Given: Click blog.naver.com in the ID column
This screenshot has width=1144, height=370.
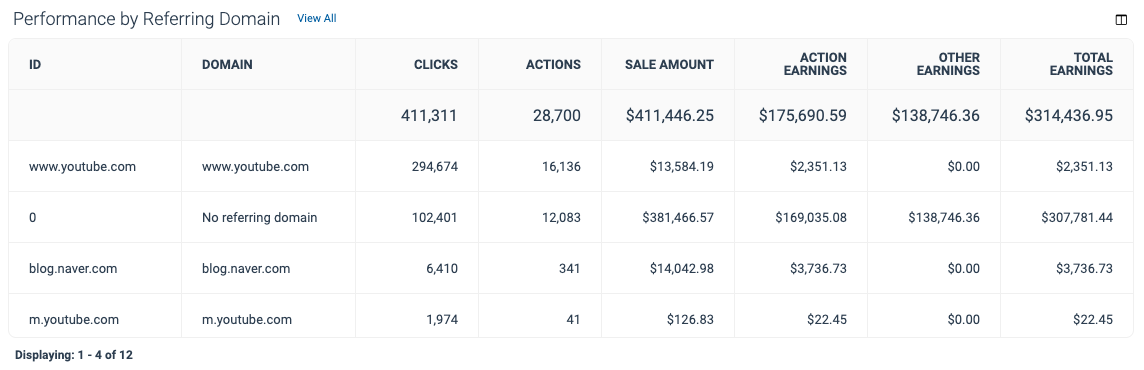Looking at the screenshot, I should tap(73, 269).
